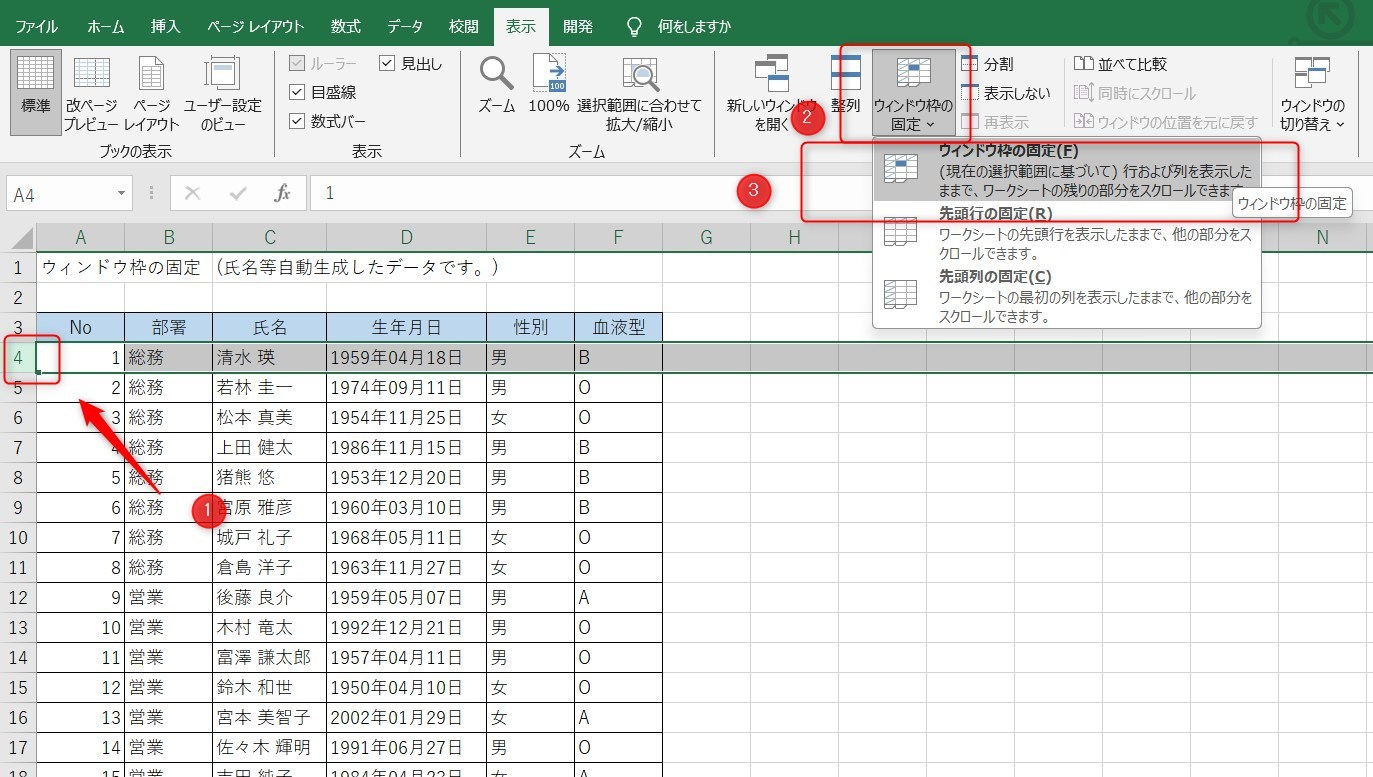Open a new window (新しいウィンドウを開く)
This screenshot has height=777, width=1373.
[x=771, y=92]
